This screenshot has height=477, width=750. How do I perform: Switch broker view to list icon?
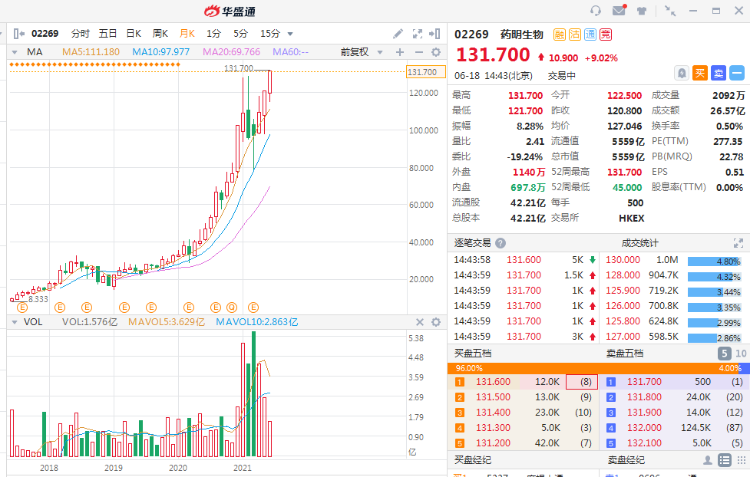(725, 460)
